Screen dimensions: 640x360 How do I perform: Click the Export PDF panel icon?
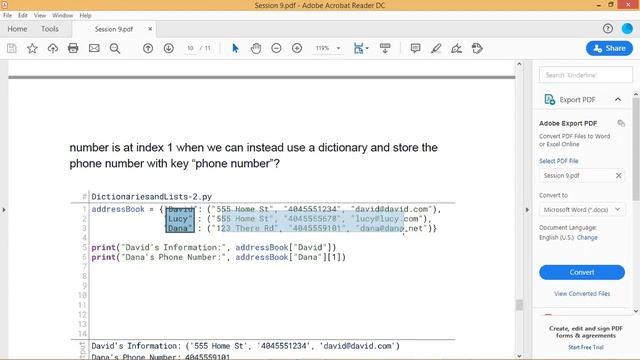(x=549, y=100)
